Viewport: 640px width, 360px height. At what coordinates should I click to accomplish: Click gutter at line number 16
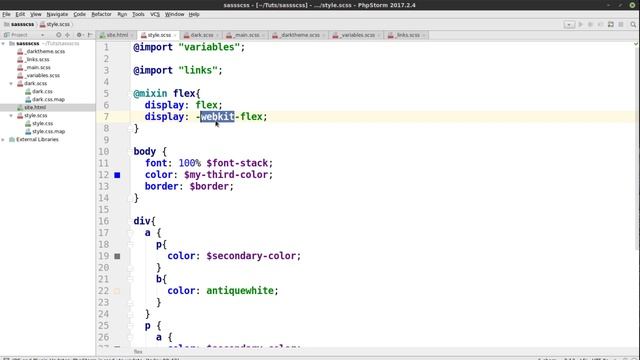click(x=104, y=221)
